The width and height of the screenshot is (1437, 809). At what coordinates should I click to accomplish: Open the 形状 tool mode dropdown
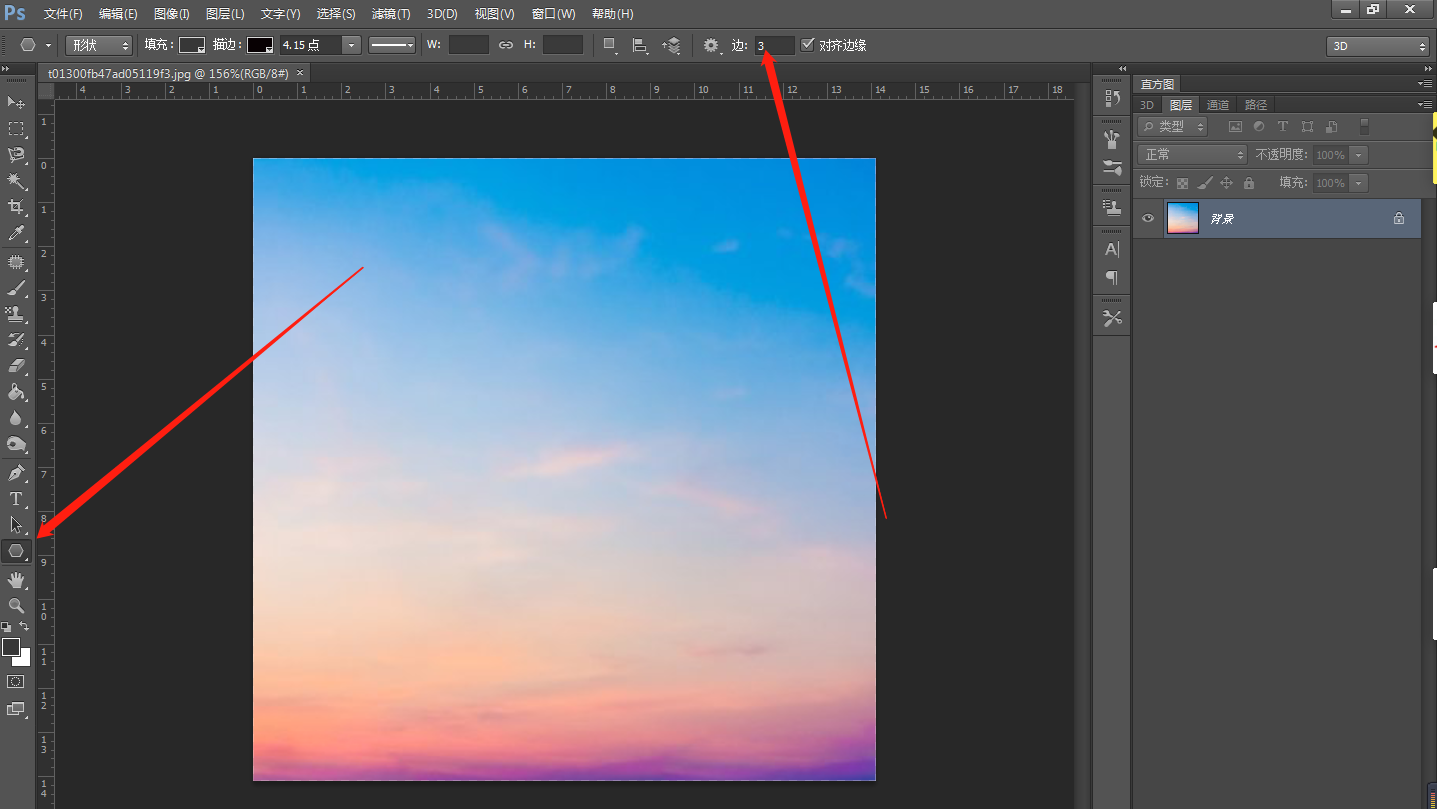[99, 45]
